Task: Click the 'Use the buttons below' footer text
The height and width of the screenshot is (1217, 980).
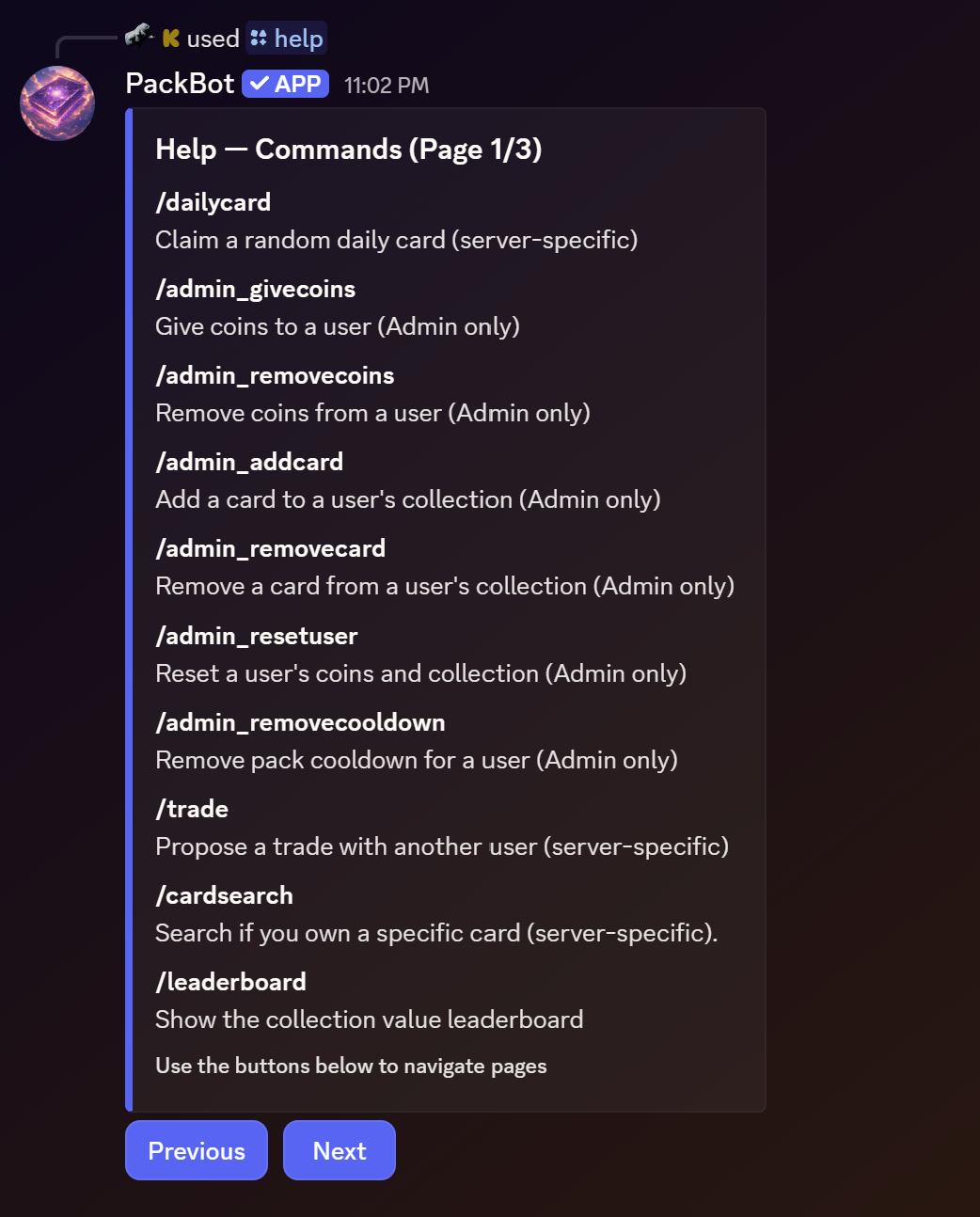Action: [x=351, y=1066]
